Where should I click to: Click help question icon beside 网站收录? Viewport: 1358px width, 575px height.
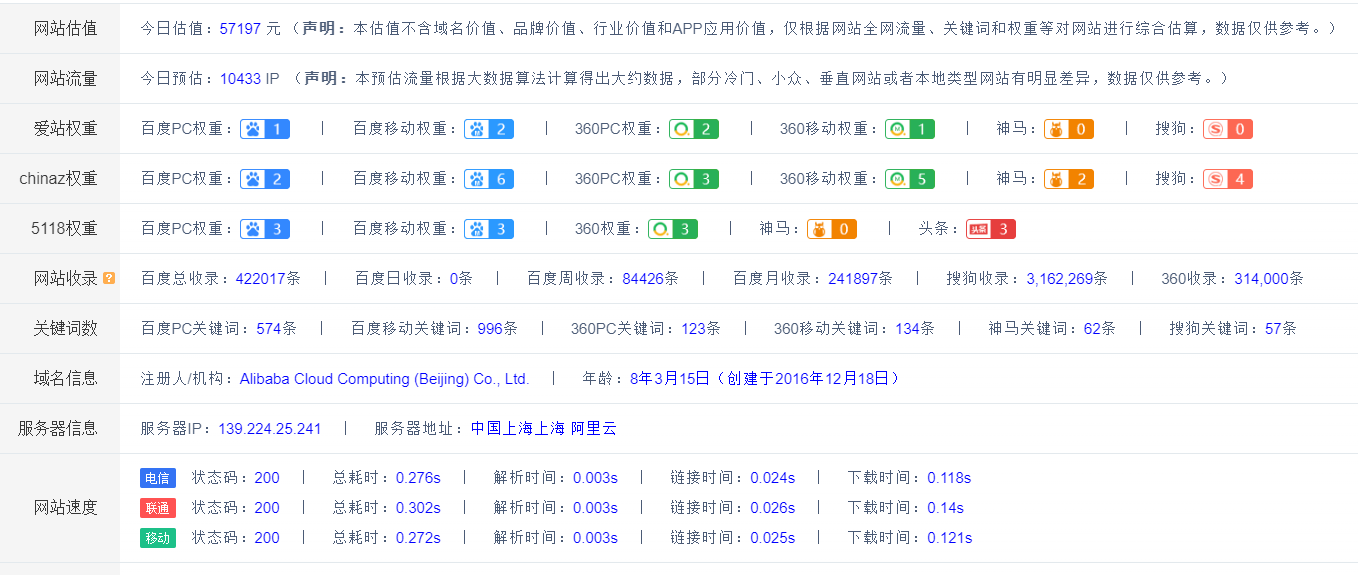109,278
